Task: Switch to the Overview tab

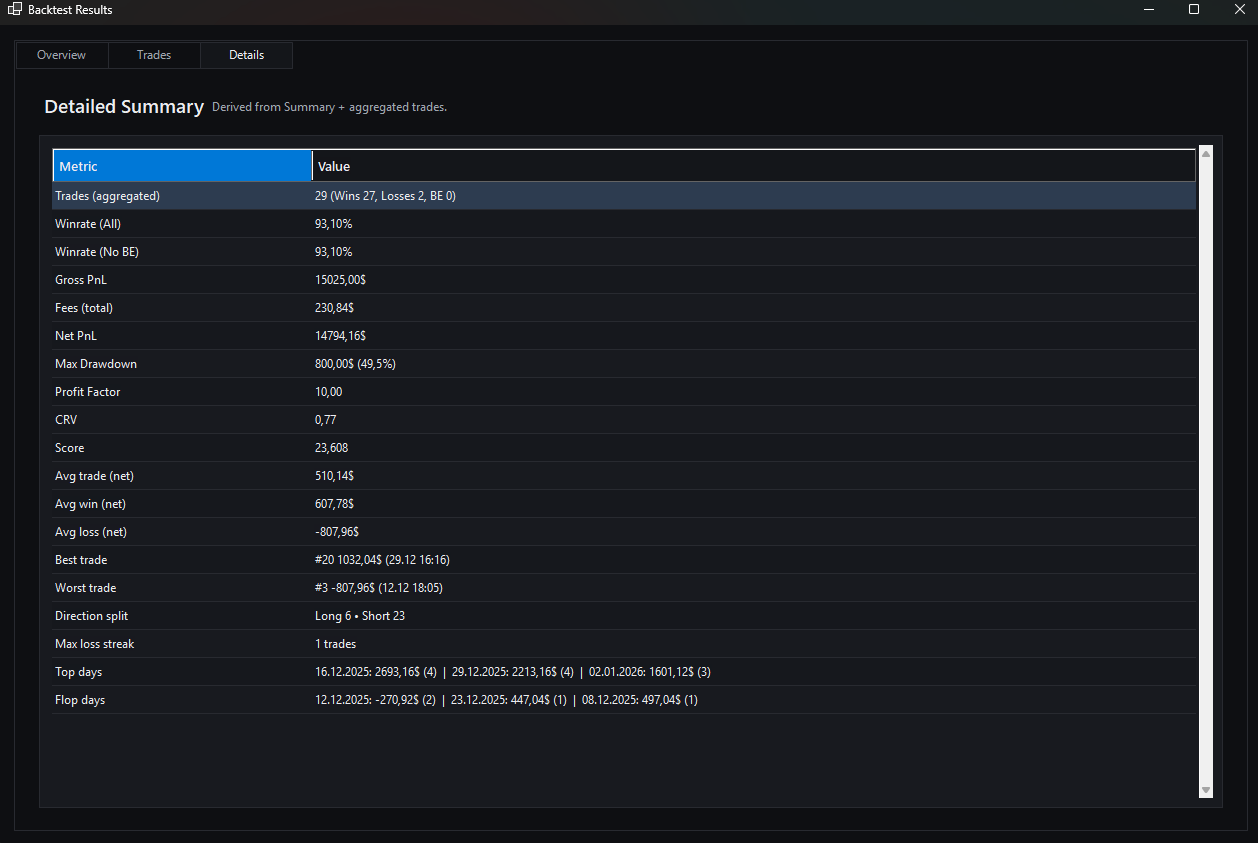Action: [x=62, y=55]
